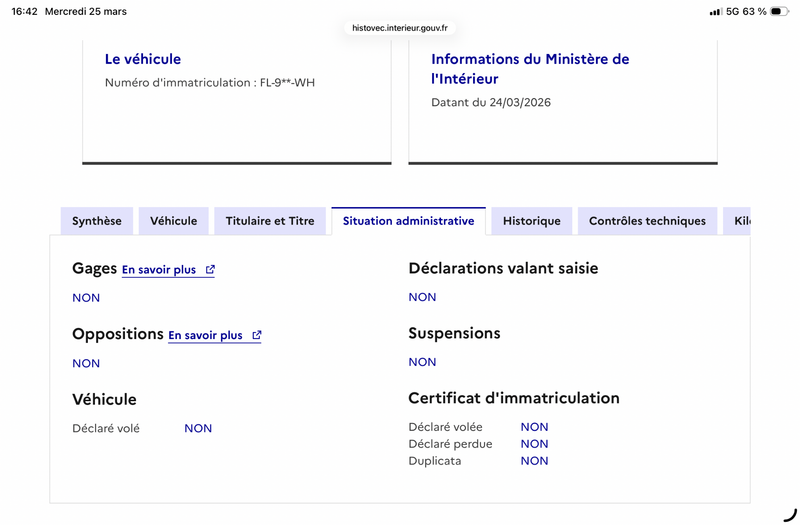
Task: Switch to the Véhicule tab
Action: [174, 221]
